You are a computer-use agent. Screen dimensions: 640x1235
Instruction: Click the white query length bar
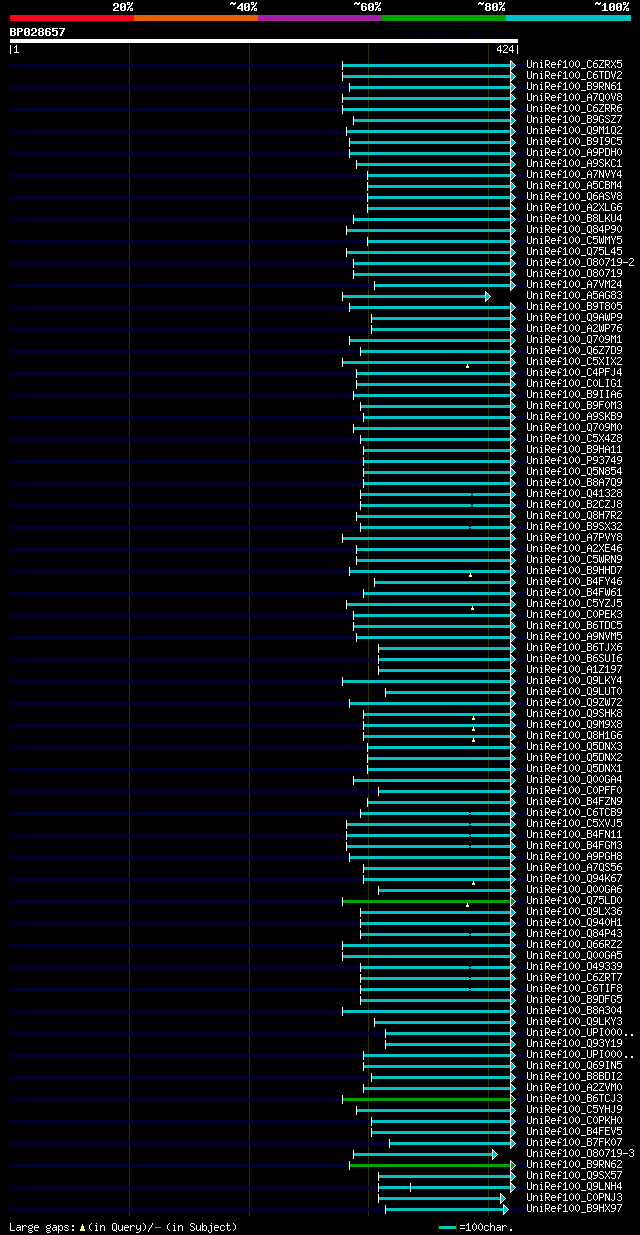[x=263, y=41]
